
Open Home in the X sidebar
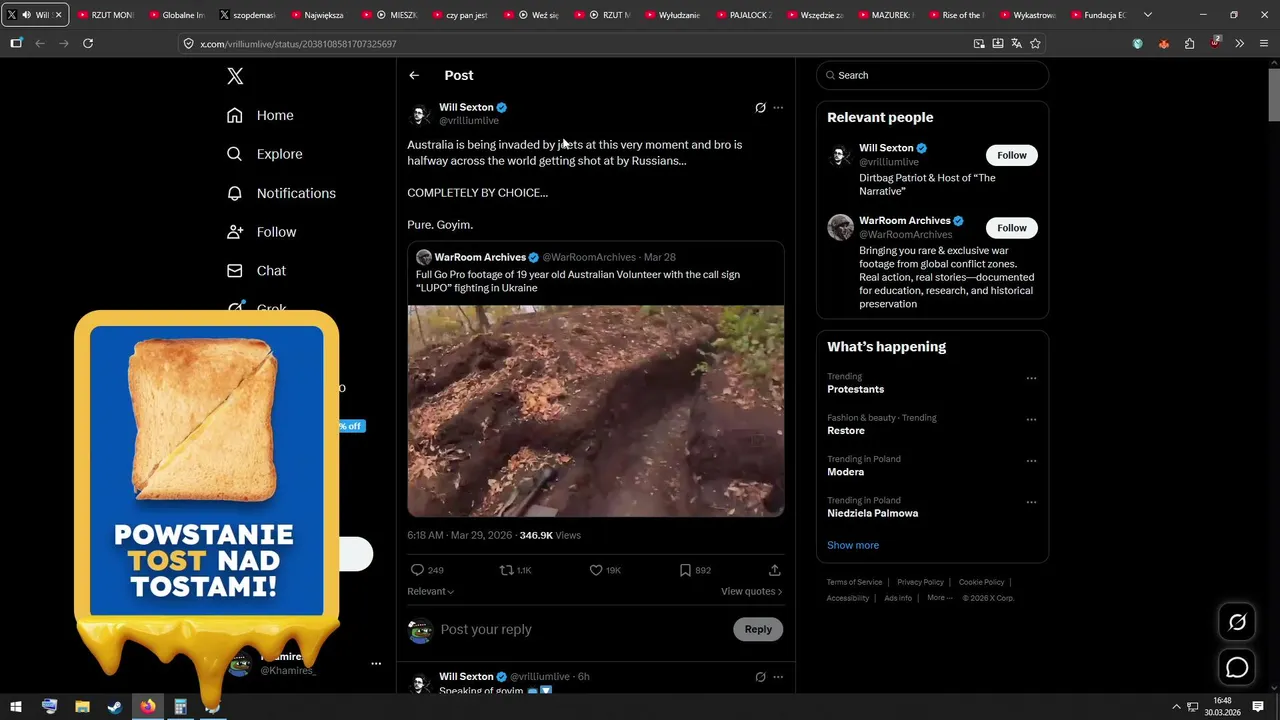pos(260,115)
